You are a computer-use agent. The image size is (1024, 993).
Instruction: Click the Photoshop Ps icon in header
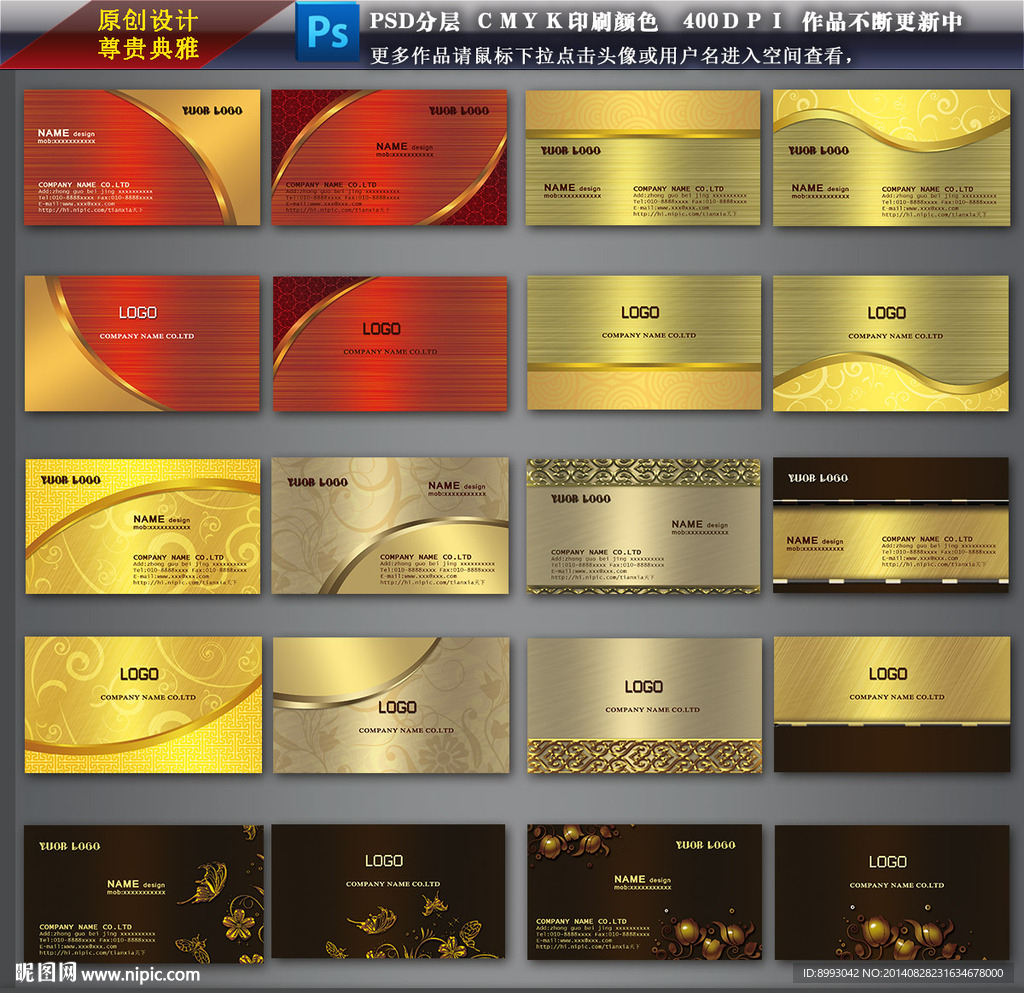click(327, 31)
